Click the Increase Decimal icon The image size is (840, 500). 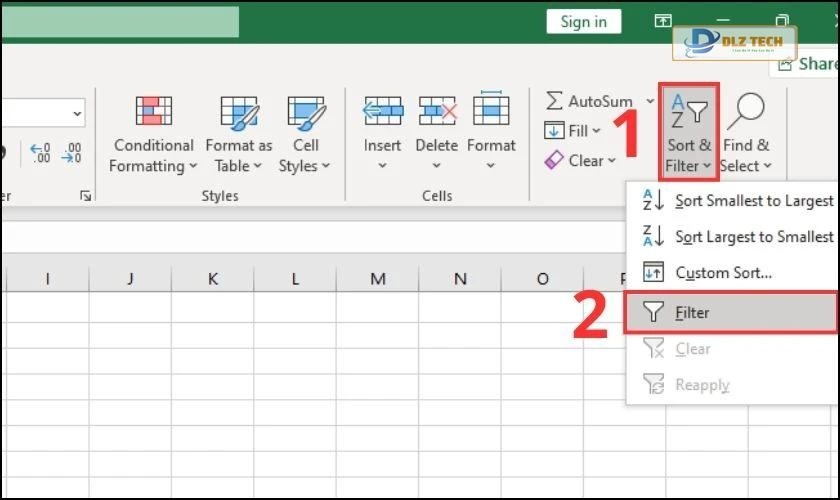[41, 153]
